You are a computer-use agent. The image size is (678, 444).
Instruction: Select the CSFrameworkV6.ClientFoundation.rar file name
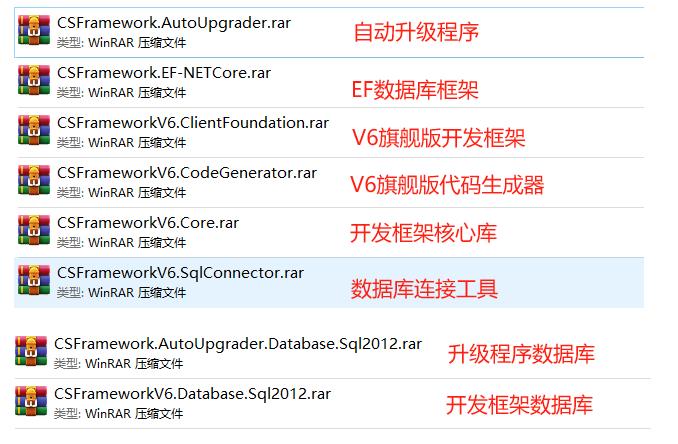193,122
